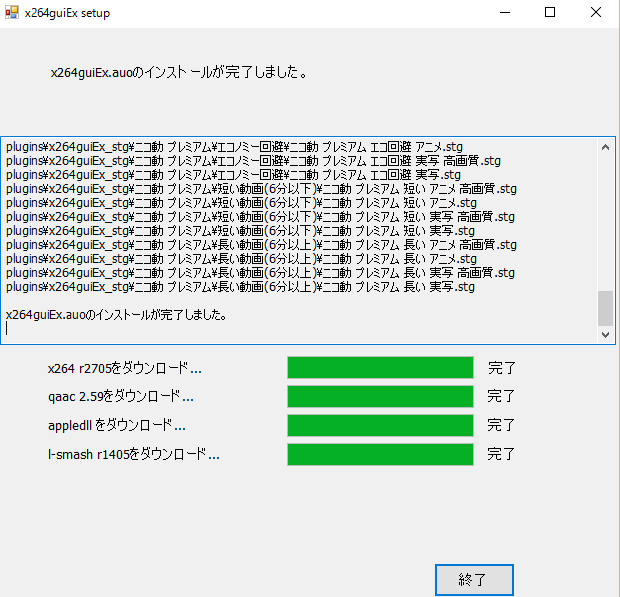The image size is (620, 597).
Task: Click the log scrollbar thumb
Action: point(605,309)
